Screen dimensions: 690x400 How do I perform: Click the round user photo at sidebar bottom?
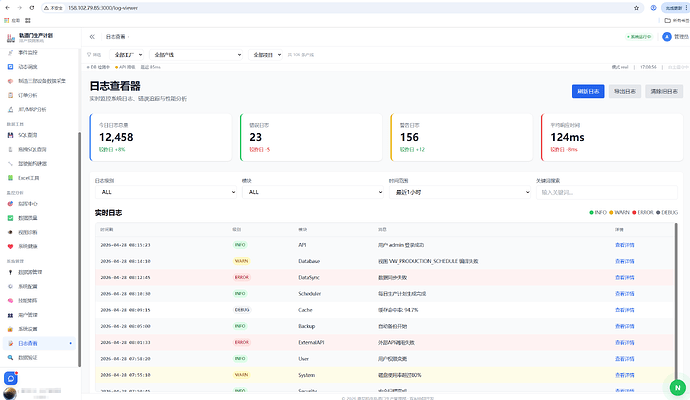(x=10, y=393)
